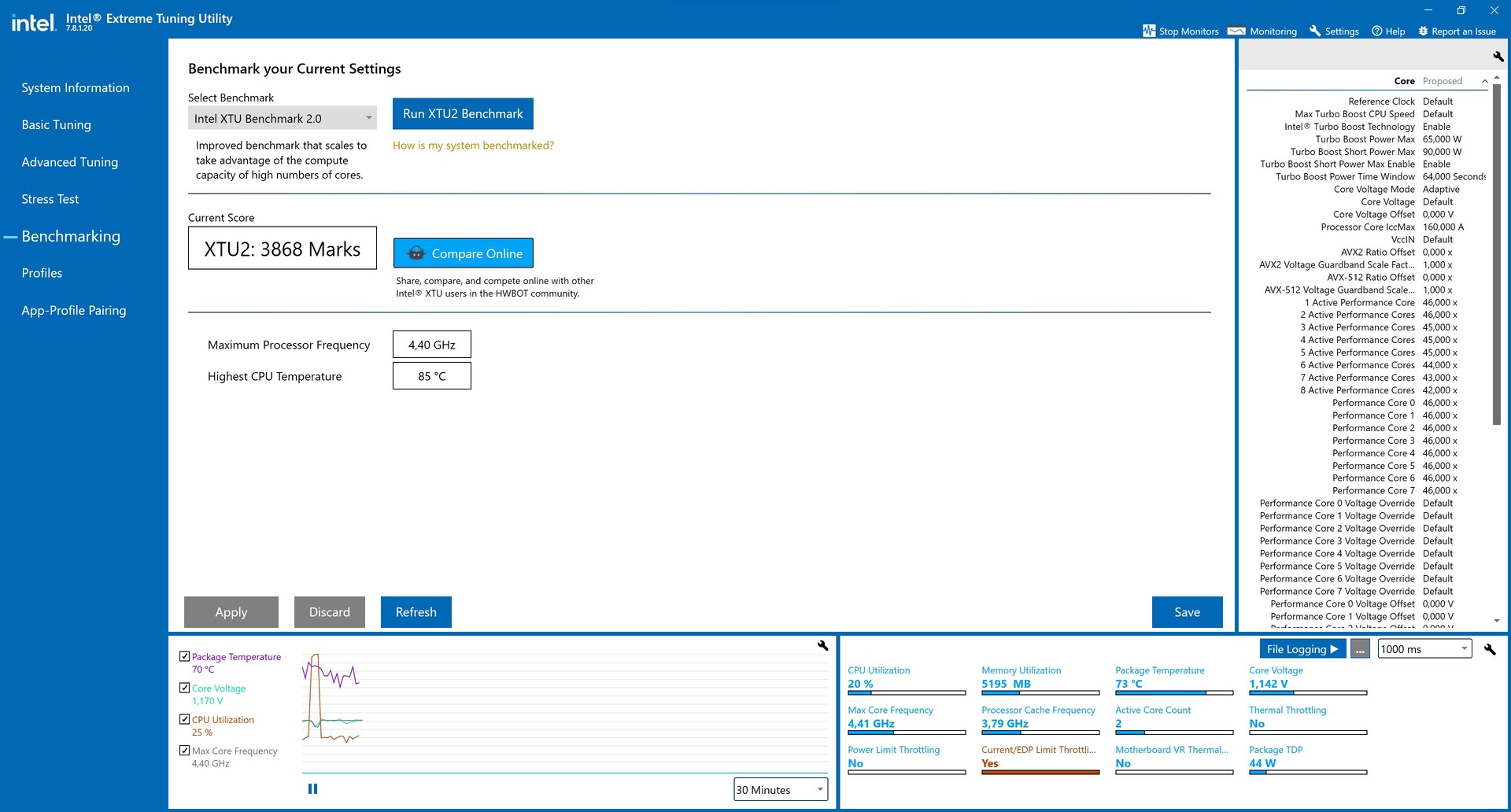1511x812 pixels.
Task: Start File Logging
Action: pyautogui.click(x=1302, y=649)
